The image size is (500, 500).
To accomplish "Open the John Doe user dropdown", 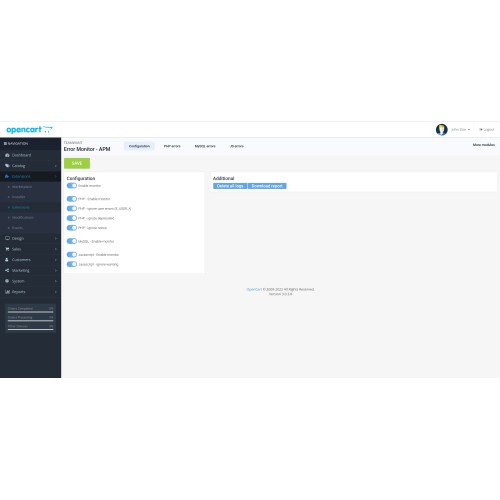I will coord(460,130).
